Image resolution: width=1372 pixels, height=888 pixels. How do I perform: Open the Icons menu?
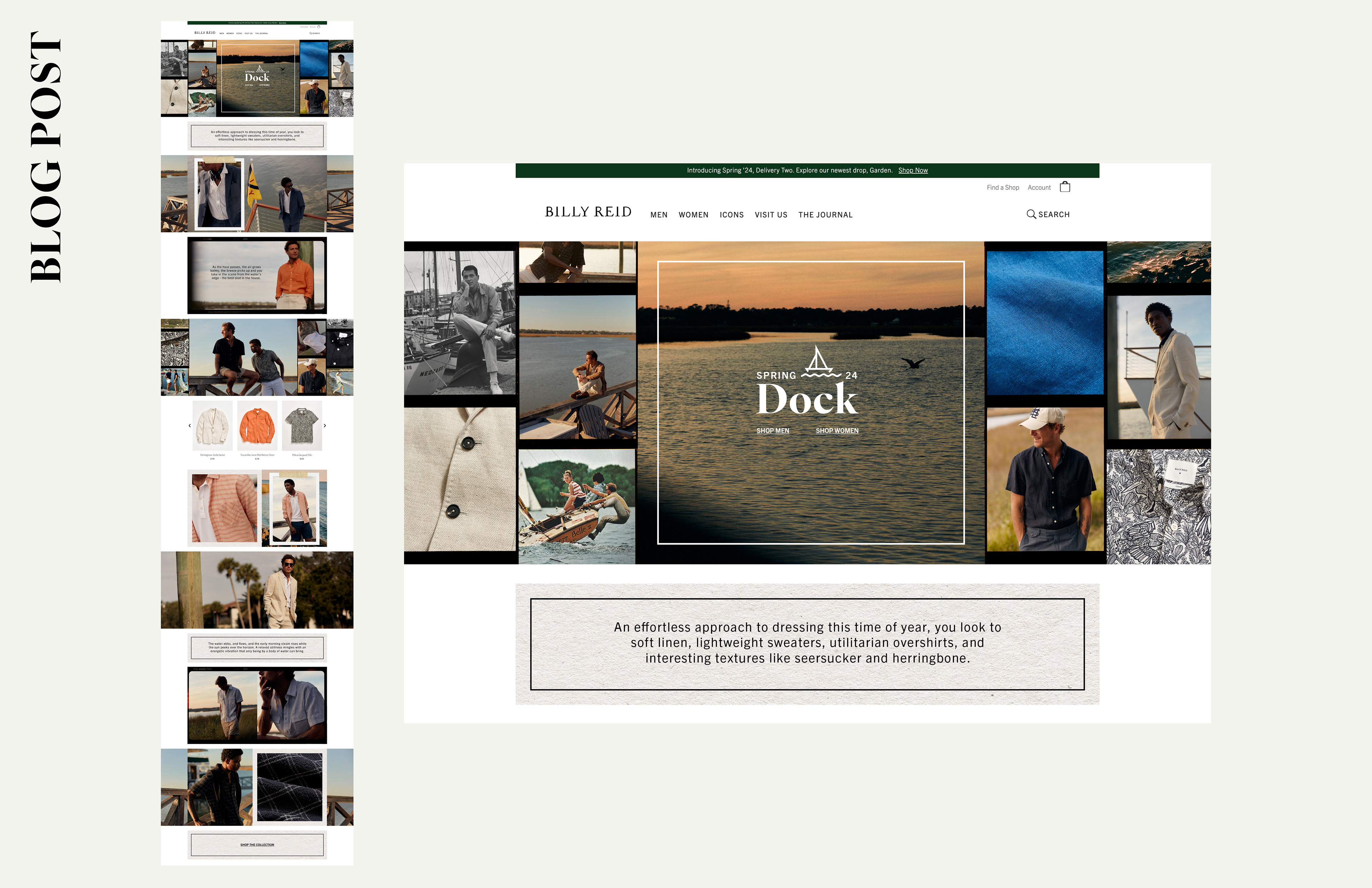[x=731, y=215]
